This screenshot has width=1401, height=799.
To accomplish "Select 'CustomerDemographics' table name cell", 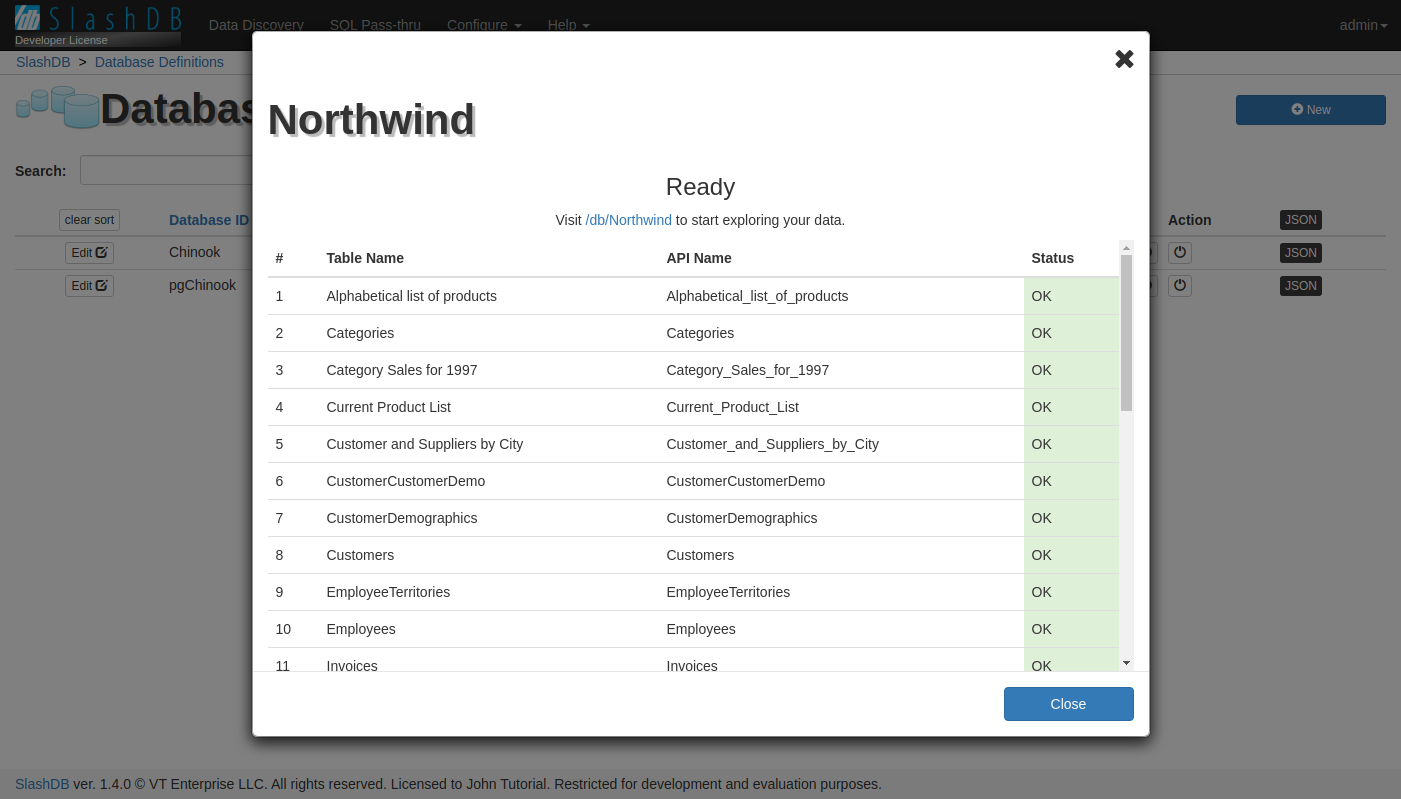I will (401, 518).
